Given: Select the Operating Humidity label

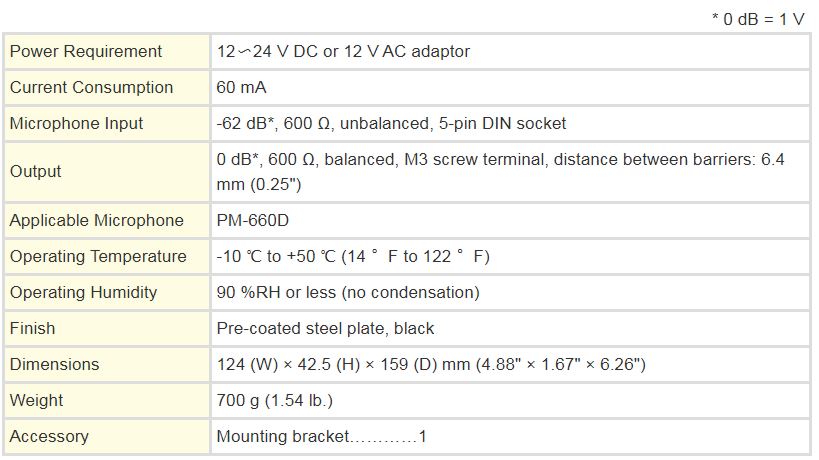Looking at the screenshot, I should [83, 292].
